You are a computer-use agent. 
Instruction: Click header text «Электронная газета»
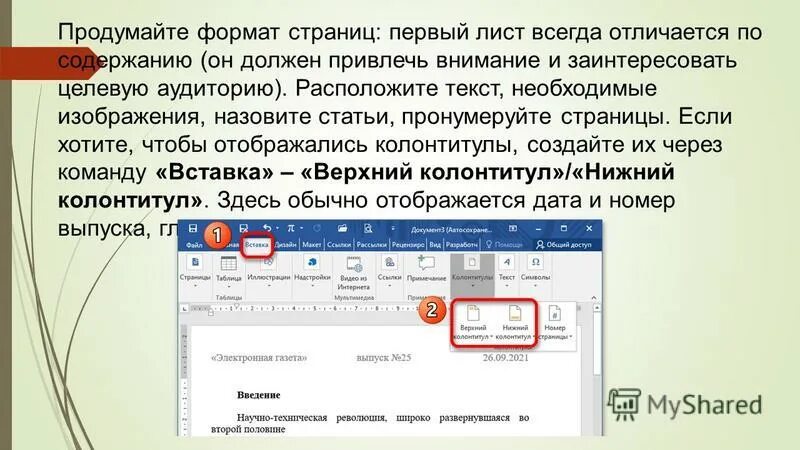point(259,358)
